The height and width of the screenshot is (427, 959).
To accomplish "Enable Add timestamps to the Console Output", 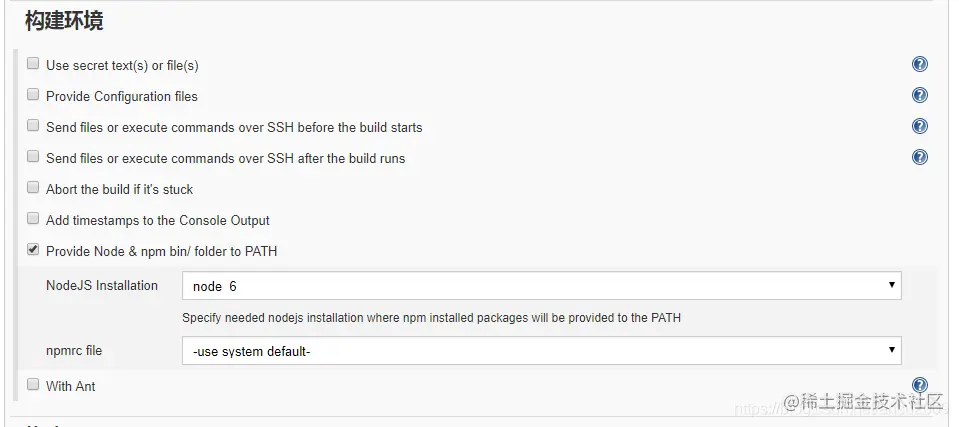I will pos(33,219).
